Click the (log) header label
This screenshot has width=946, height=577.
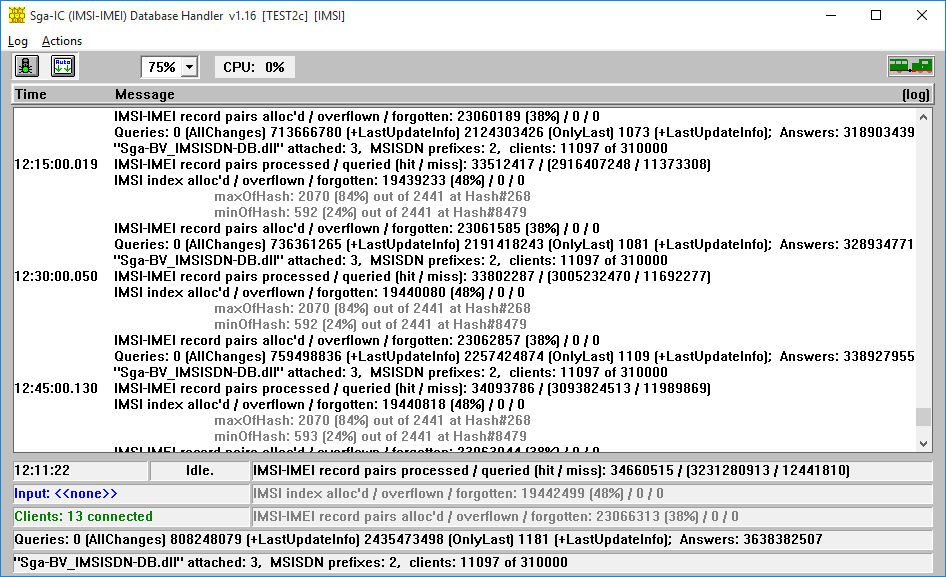click(x=915, y=94)
